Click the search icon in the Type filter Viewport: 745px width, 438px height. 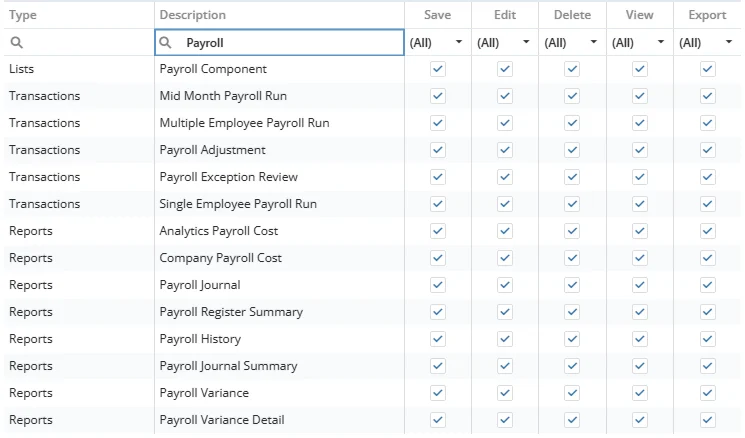click(x=17, y=42)
